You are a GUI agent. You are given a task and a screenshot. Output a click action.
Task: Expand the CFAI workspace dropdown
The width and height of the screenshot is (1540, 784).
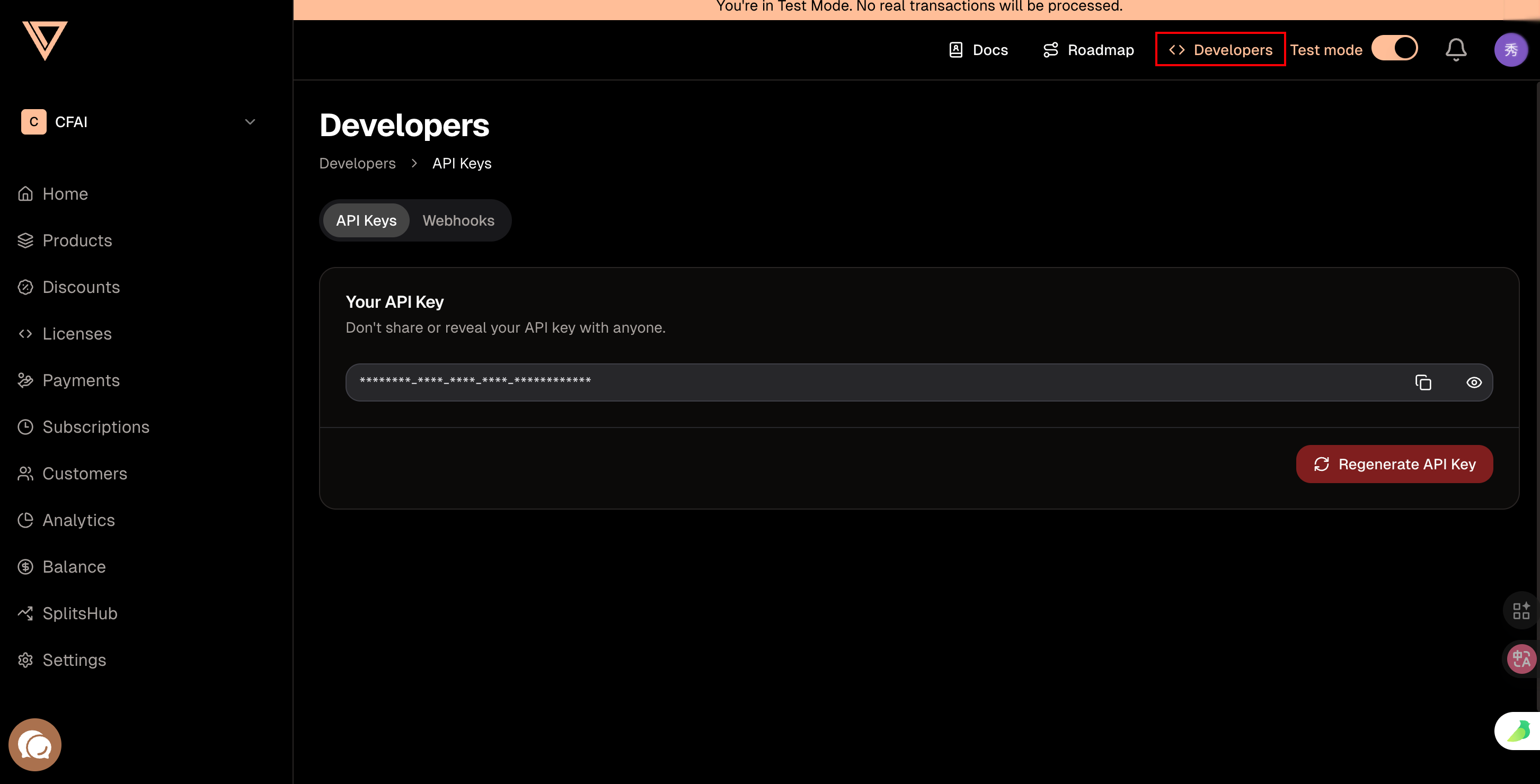[250, 122]
